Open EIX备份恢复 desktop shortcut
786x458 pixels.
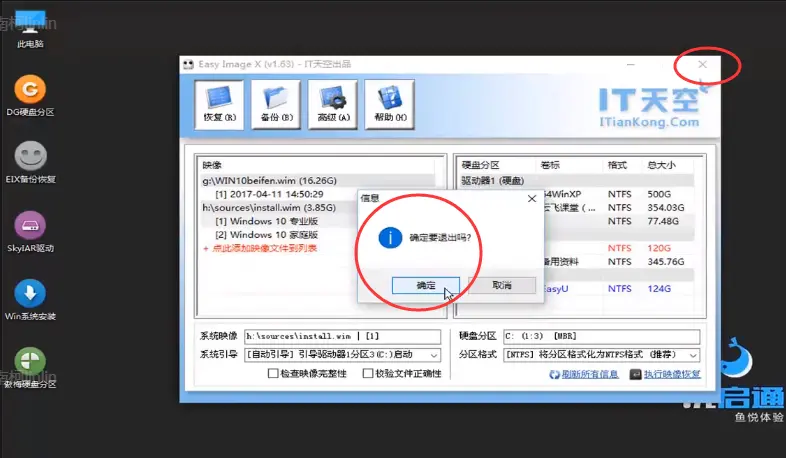pyautogui.click(x=30, y=163)
